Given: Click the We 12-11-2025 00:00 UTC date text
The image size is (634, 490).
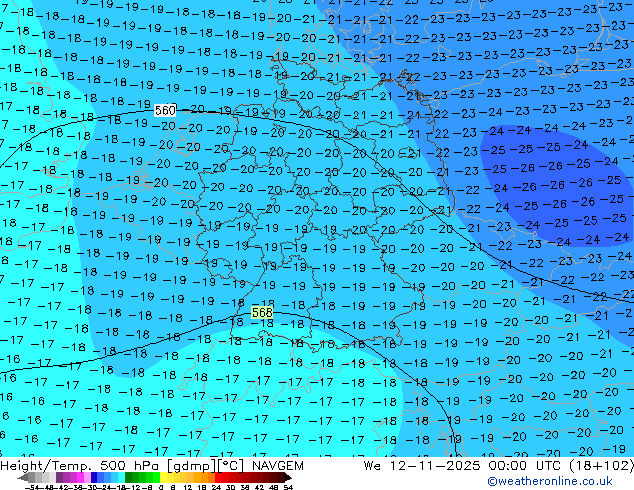Looking at the screenshot, I should (x=464, y=466).
